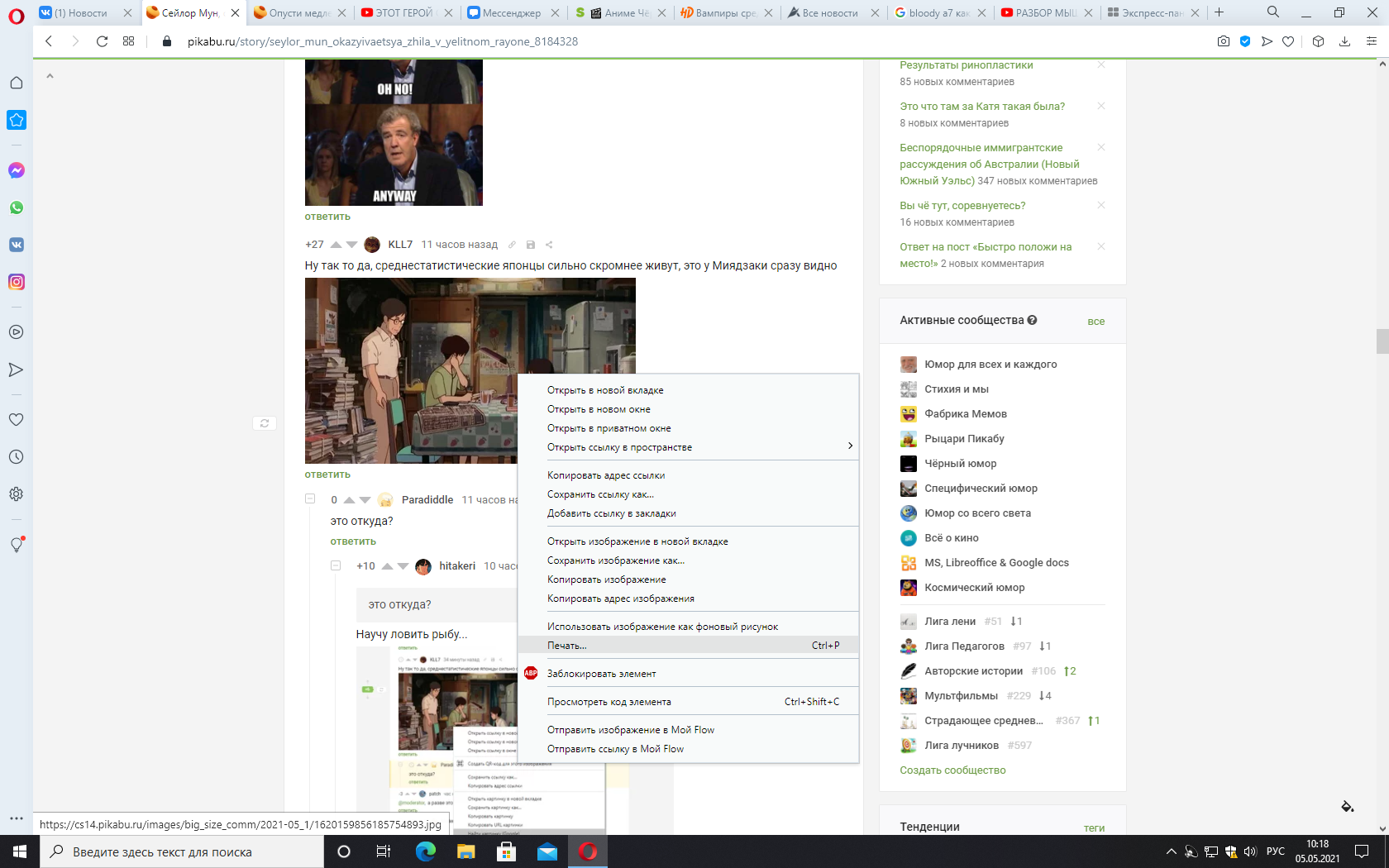Share KLL7's comment

pos(549,245)
